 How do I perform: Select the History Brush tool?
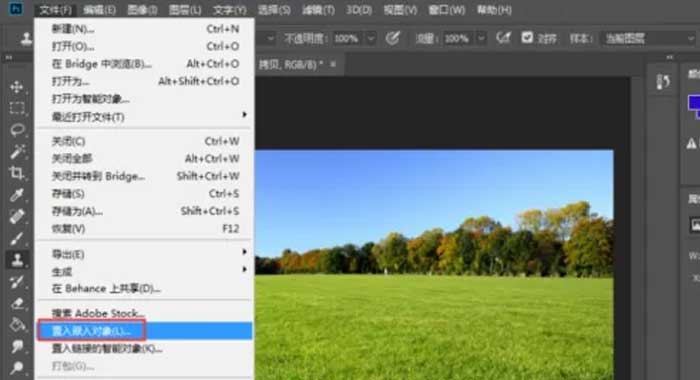tap(17, 281)
